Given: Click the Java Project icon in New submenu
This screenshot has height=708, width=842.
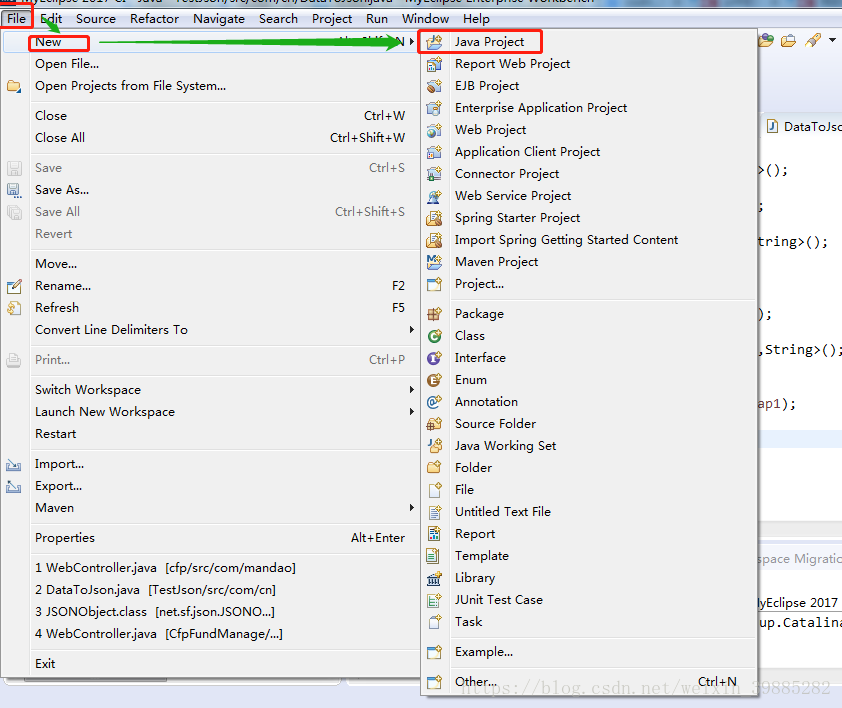Looking at the screenshot, I should (434, 42).
